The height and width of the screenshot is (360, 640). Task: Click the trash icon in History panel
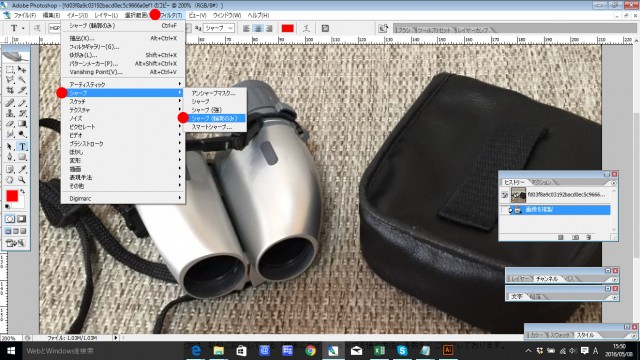tap(588, 237)
